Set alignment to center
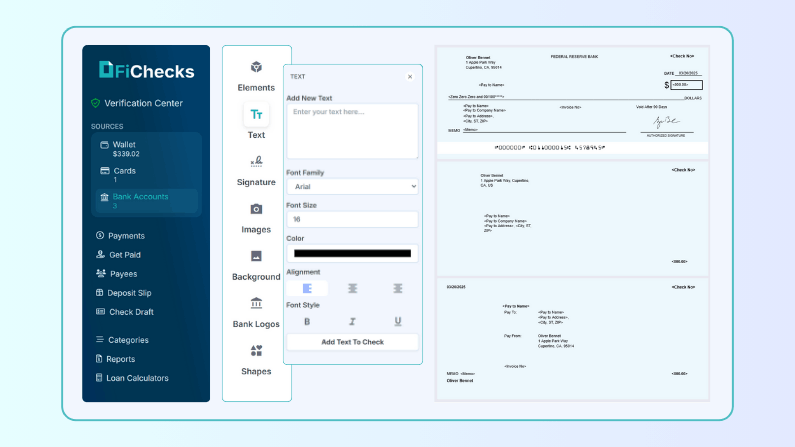 [x=352, y=288]
